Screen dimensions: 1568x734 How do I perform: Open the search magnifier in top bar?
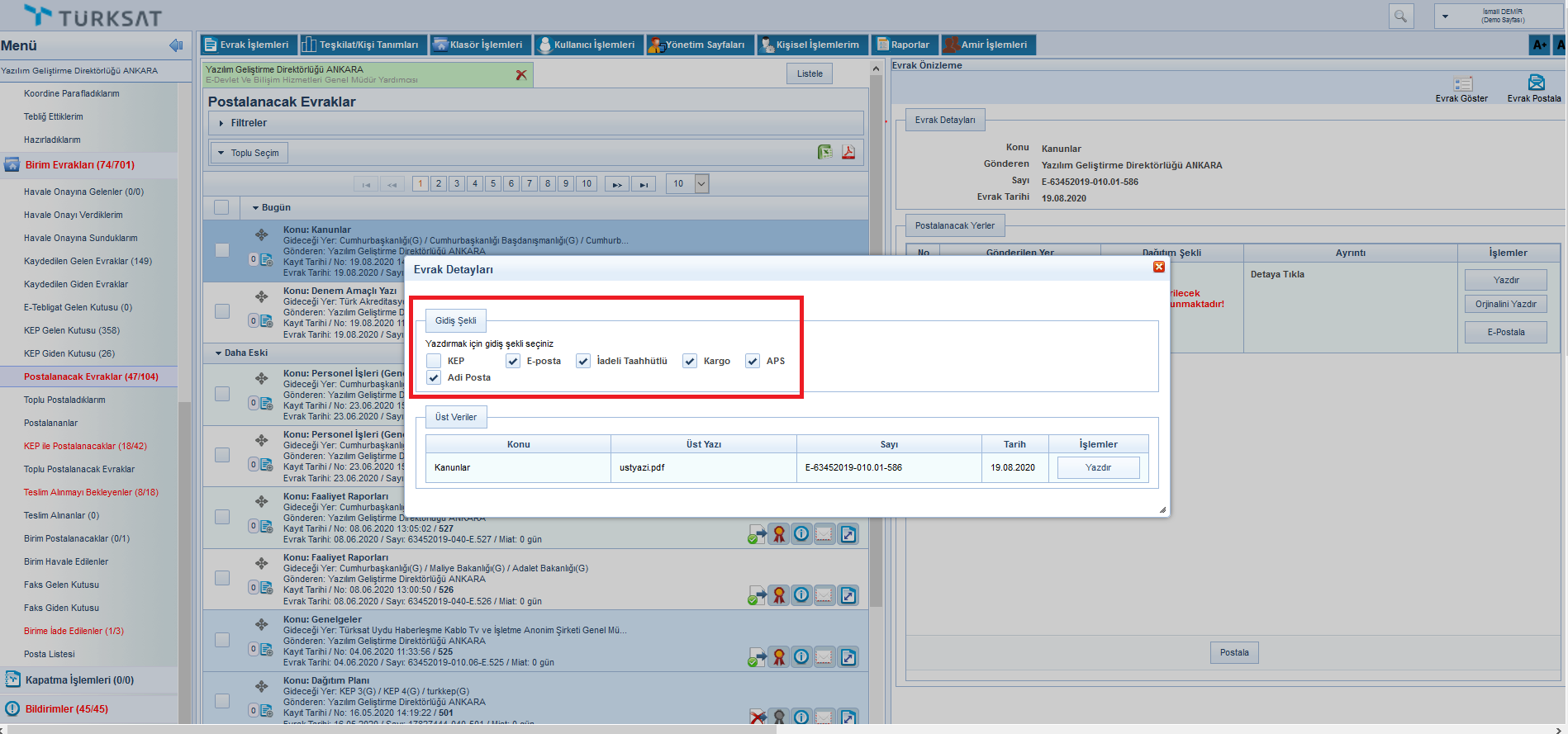[1400, 17]
